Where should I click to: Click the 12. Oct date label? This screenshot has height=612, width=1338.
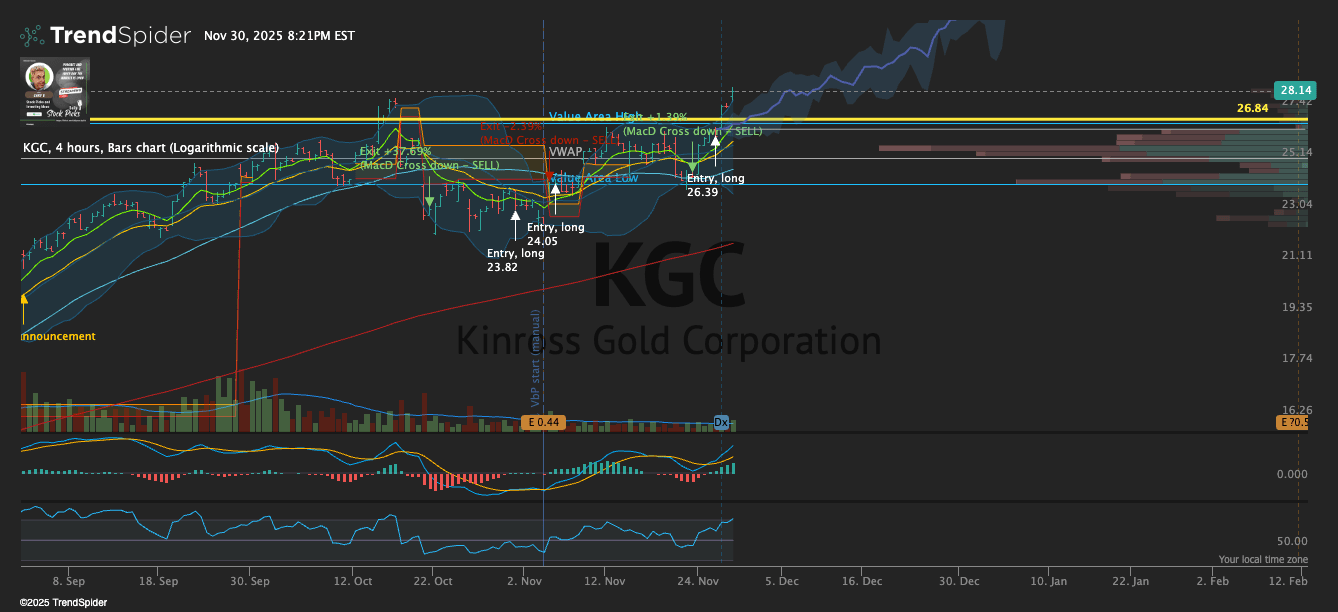[352, 581]
